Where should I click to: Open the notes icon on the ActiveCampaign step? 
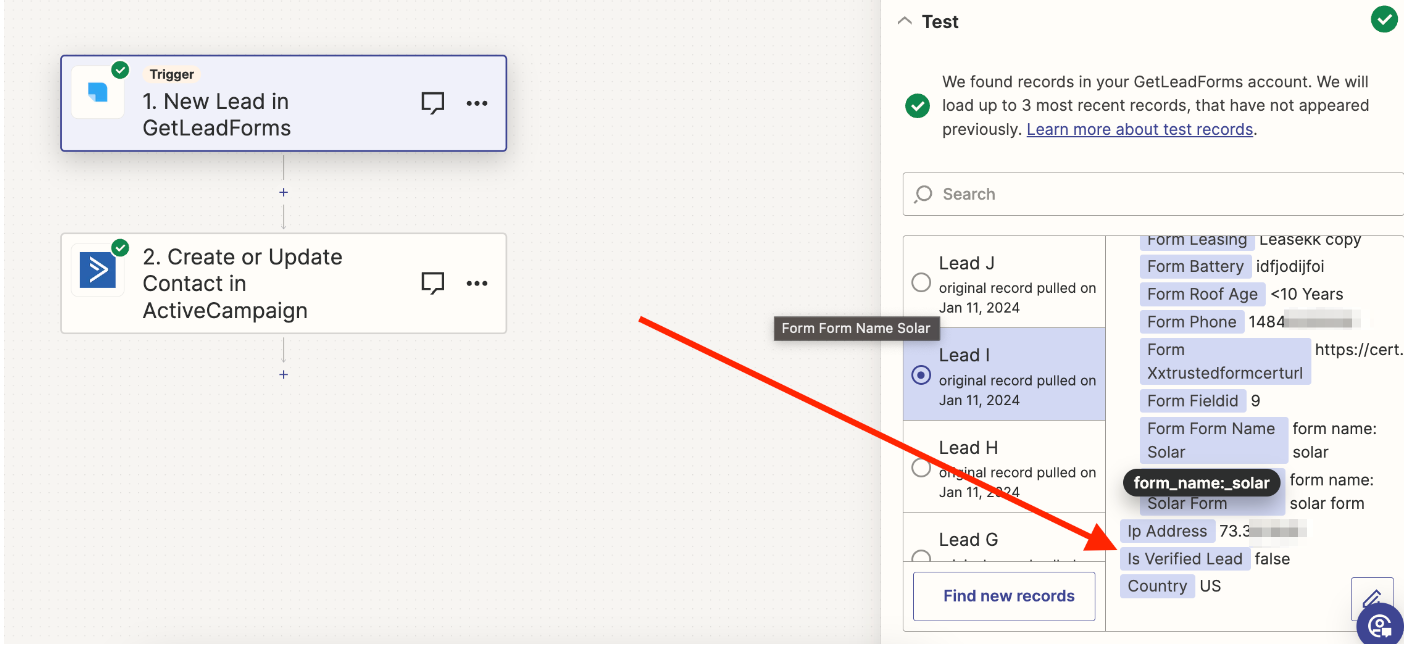tap(433, 283)
